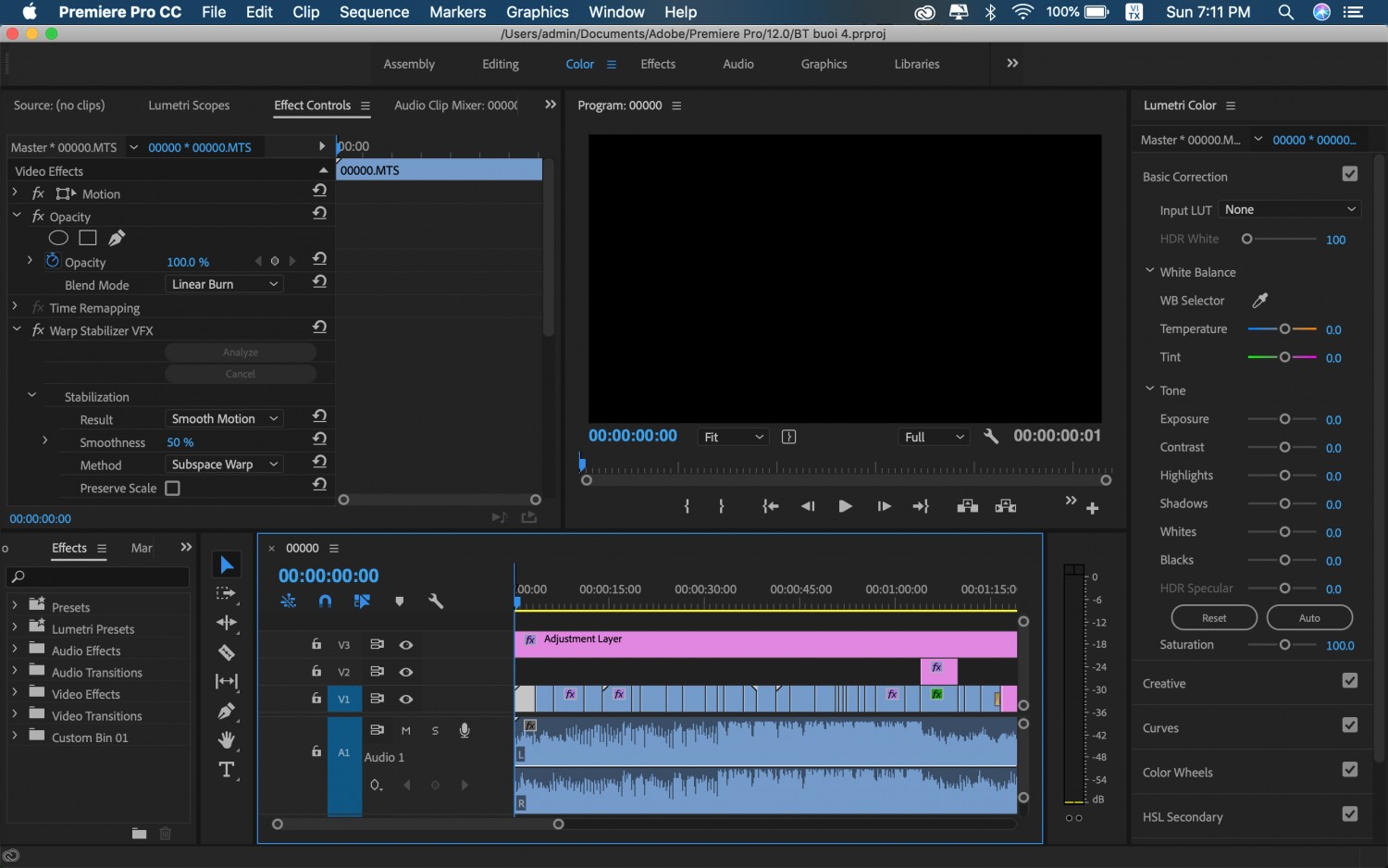Enable the Preserve Scale checkbox
Screen dimensions: 1388x868
pos(172,488)
